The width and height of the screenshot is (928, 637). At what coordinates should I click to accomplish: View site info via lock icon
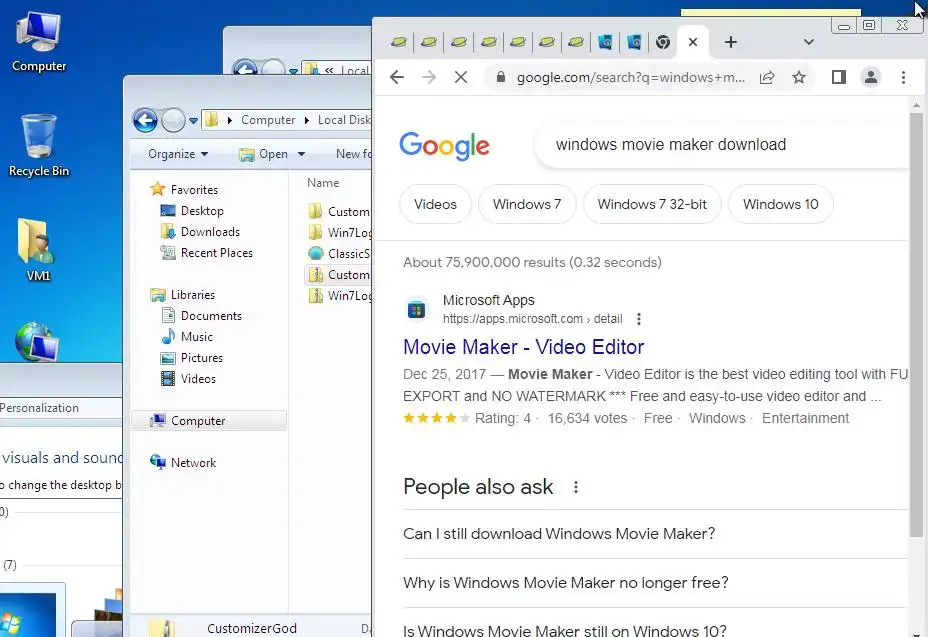501,77
